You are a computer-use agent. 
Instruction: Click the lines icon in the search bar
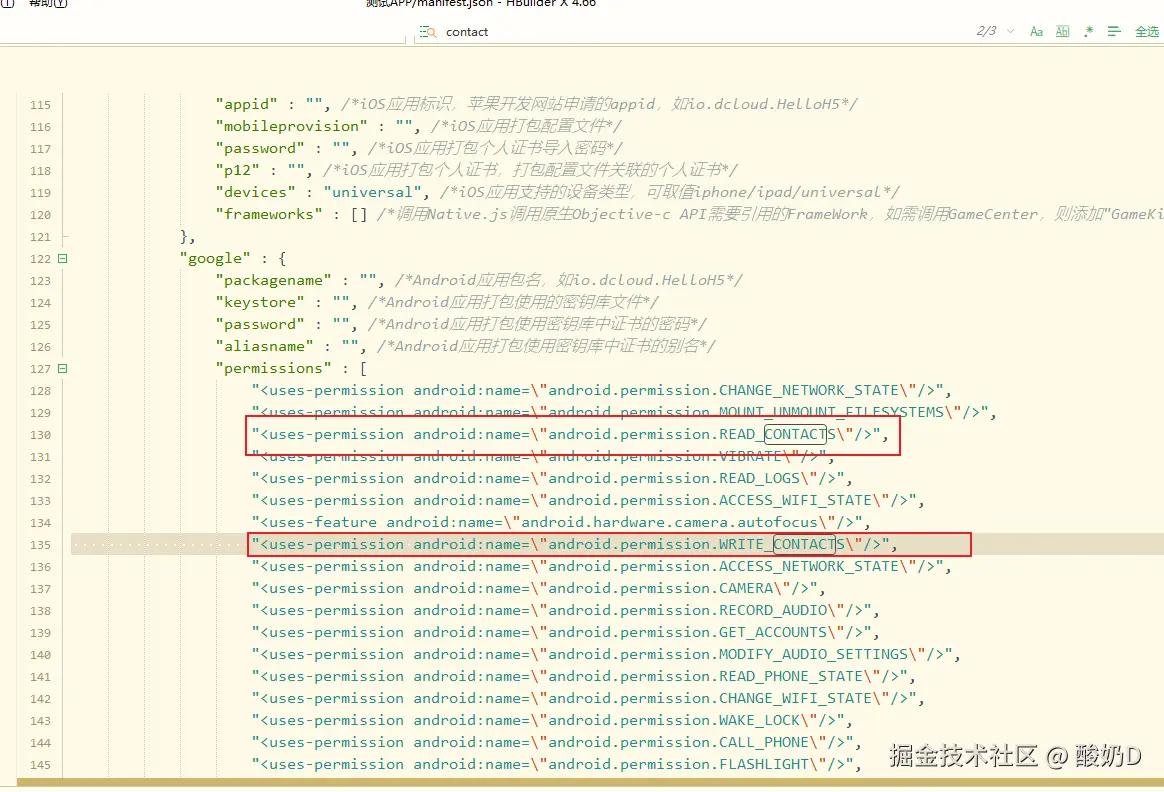click(x=1114, y=31)
